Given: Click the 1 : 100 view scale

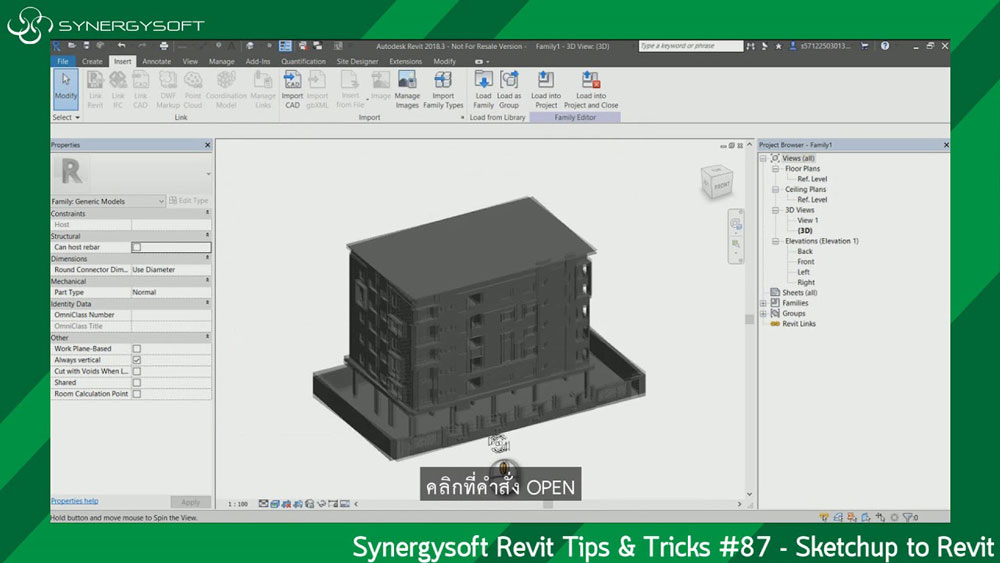Looking at the screenshot, I should 238,504.
